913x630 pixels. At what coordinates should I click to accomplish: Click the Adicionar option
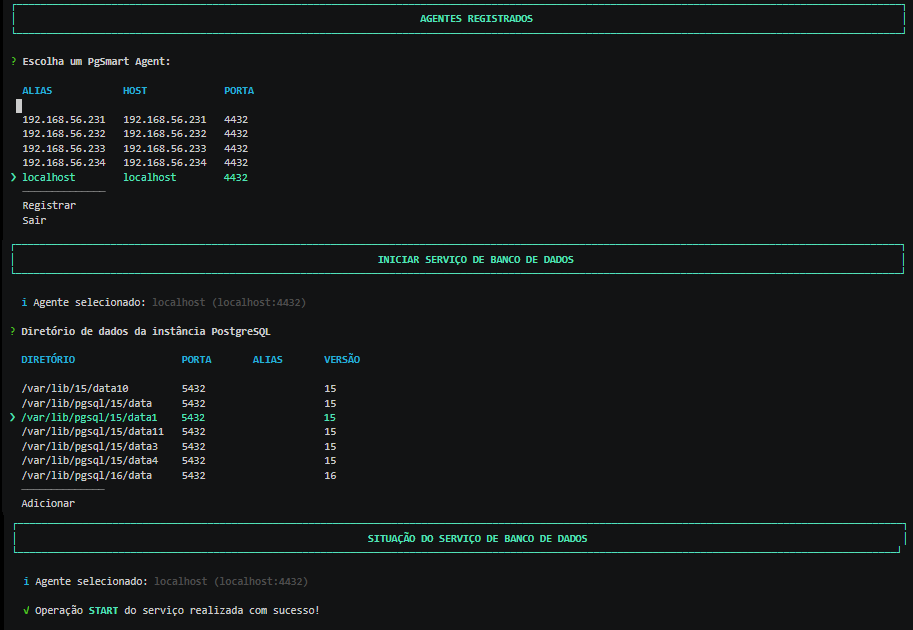48,503
